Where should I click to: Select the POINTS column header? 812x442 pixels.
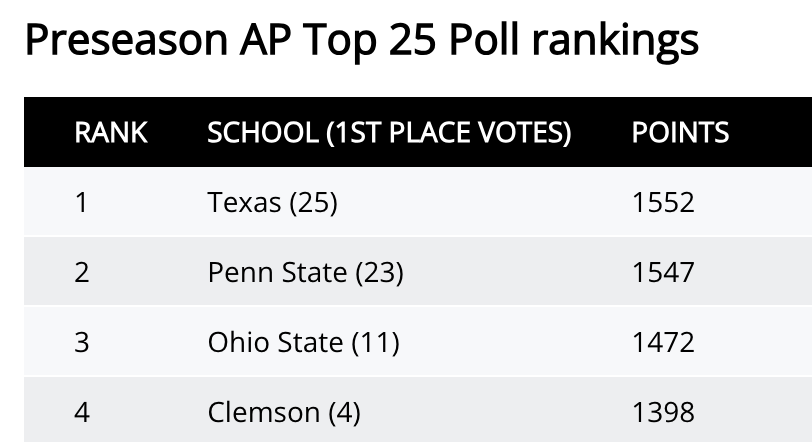pos(680,132)
